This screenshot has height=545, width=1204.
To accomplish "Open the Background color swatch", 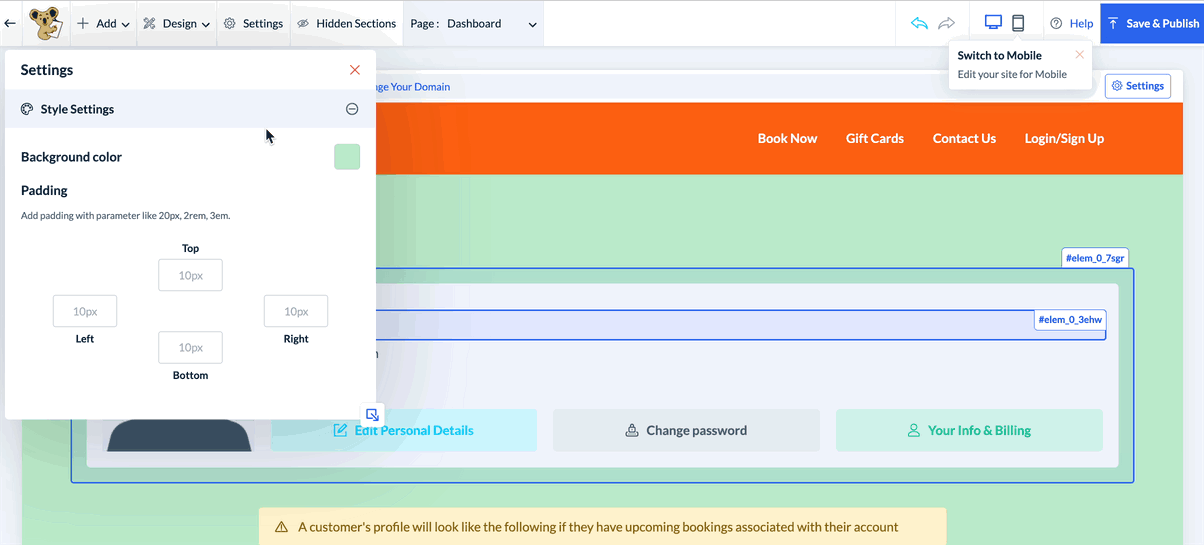I will tap(347, 157).
